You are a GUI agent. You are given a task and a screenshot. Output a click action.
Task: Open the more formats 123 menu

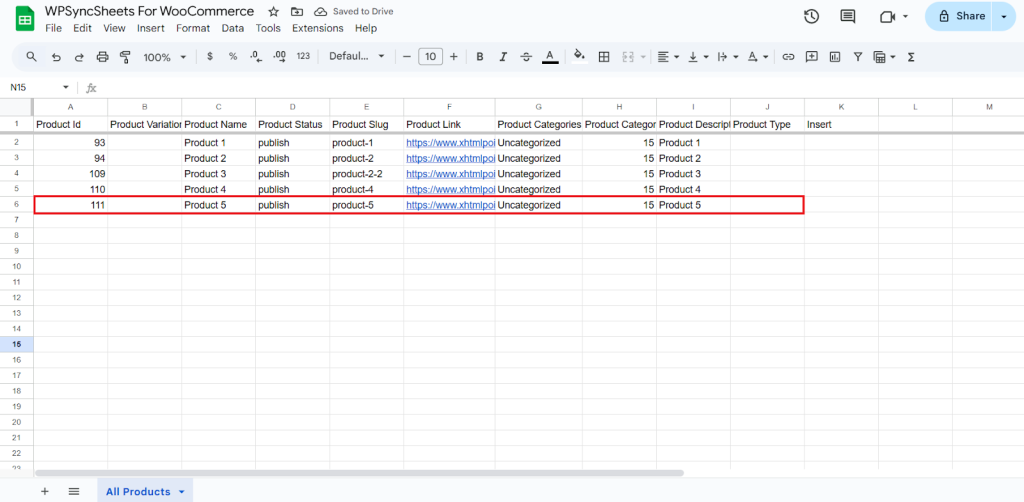(303, 57)
